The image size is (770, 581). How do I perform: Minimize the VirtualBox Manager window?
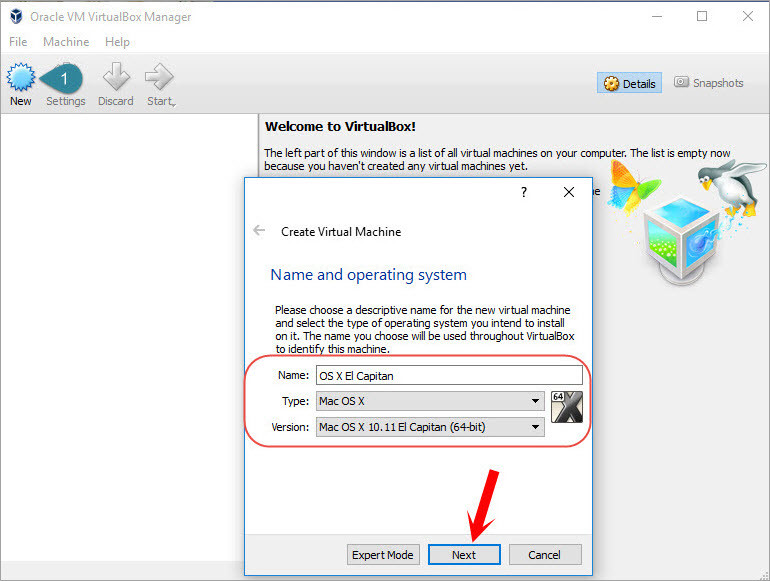coord(657,16)
